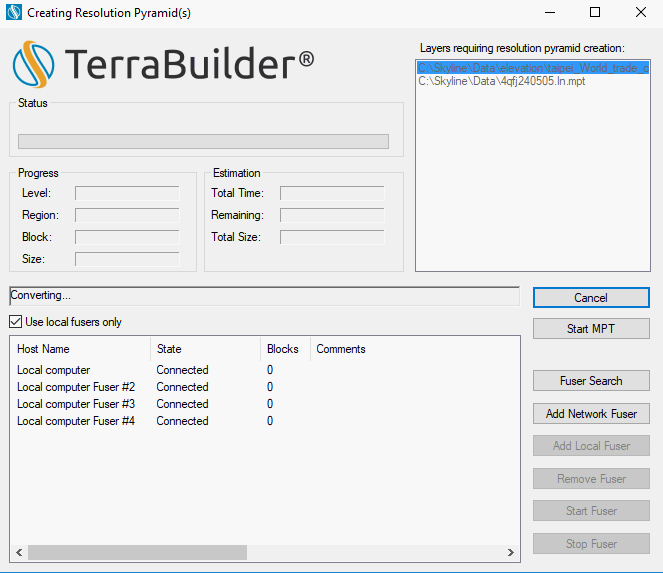Click Connected state of Fuser #2
The width and height of the screenshot is (663, 573).
[182, 387]
